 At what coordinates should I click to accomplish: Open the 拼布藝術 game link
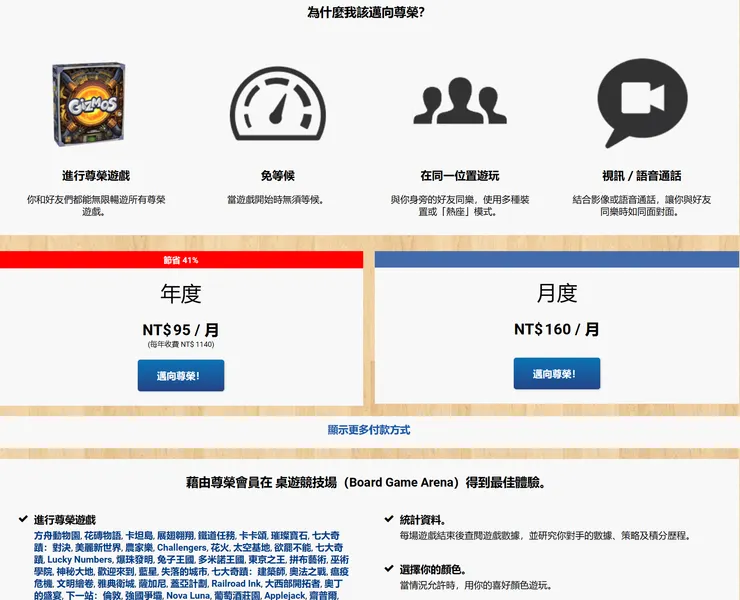click(x=308, y=559)
